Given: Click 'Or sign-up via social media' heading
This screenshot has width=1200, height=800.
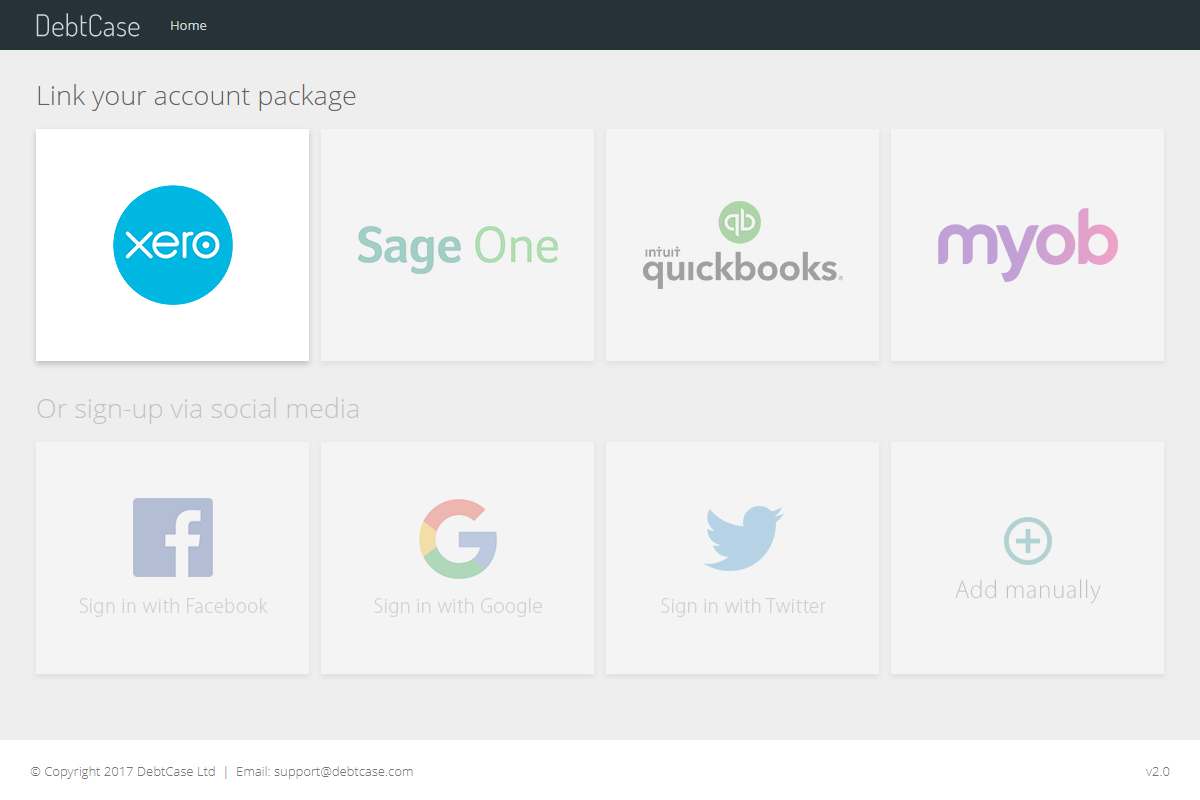Looking at the screenshot, I should (x=198, y=409).
